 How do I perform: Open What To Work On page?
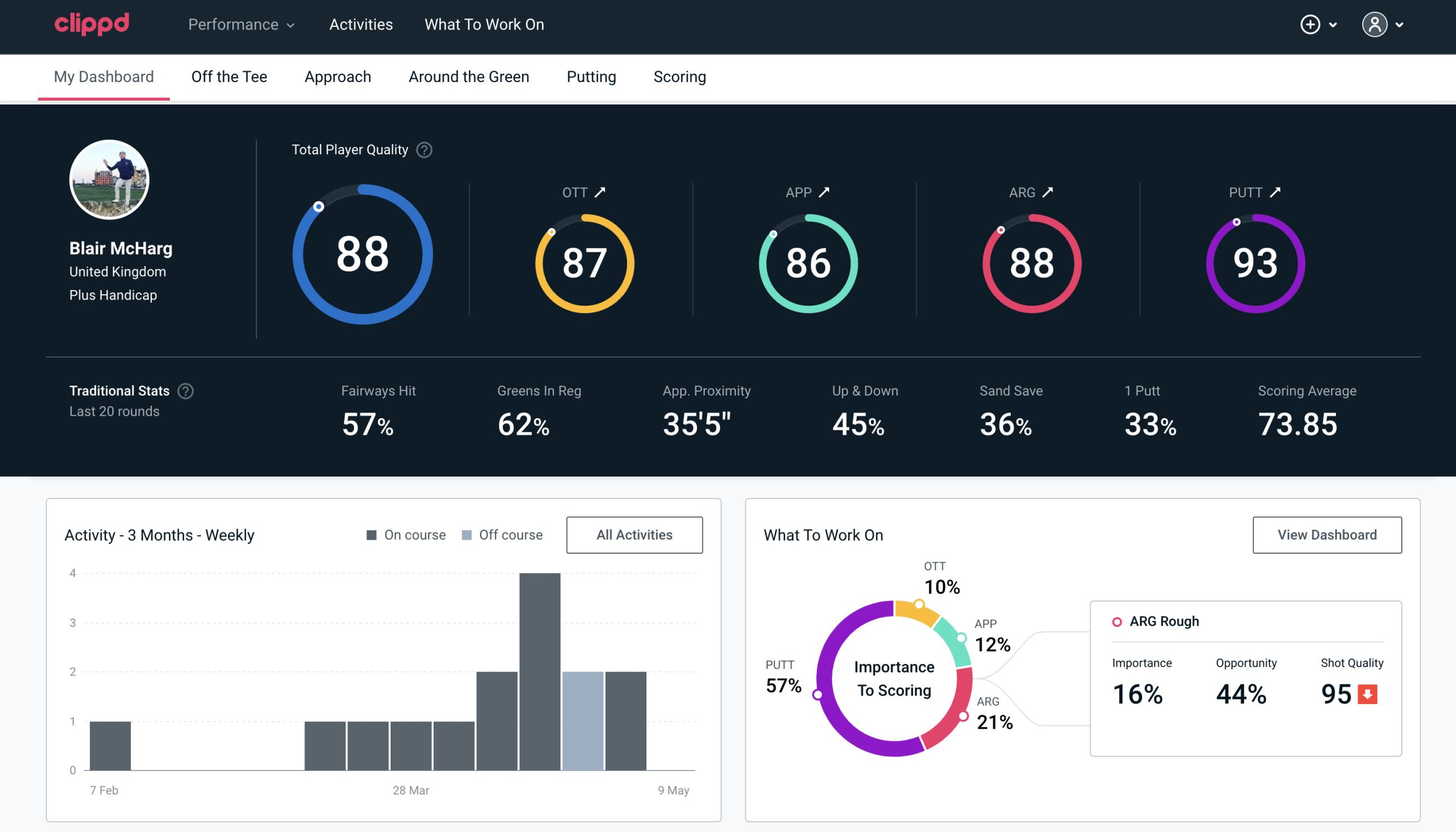(484, 25)
